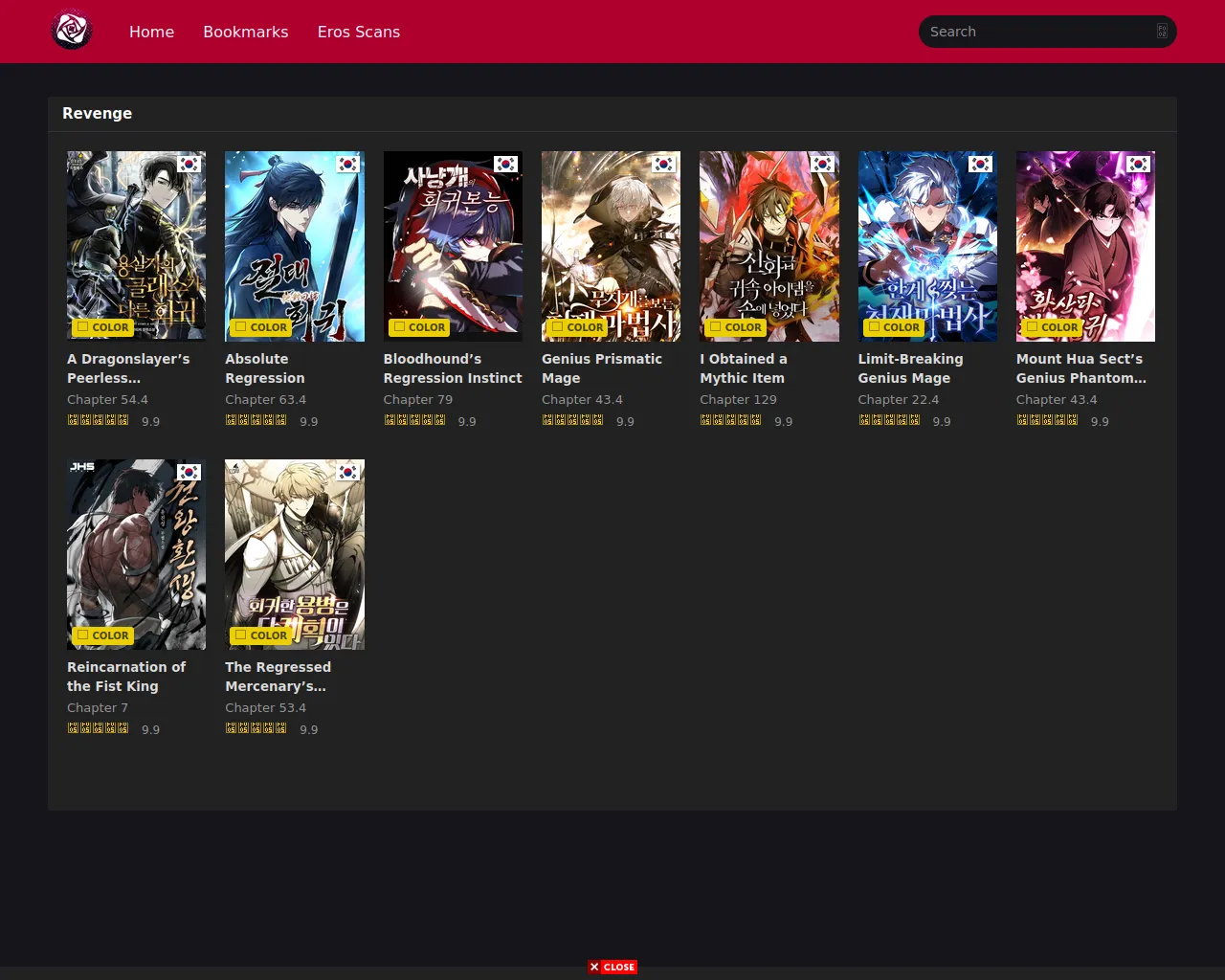The image size is (1225, 980).
Task: Click "Chapter 54.4" text
Action: pos(107,400)
